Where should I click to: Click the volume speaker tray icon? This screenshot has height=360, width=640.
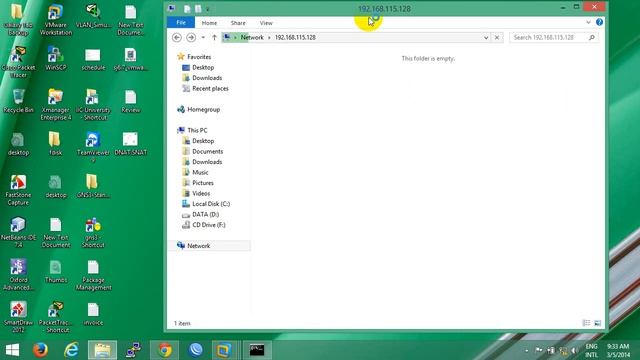point(575,351)
